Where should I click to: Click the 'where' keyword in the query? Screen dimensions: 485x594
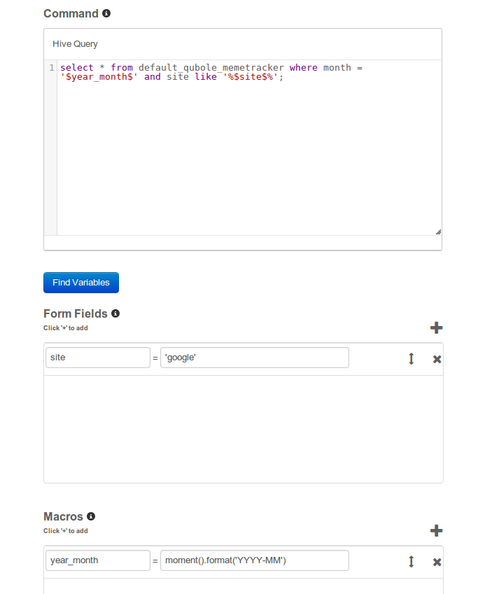303,68
